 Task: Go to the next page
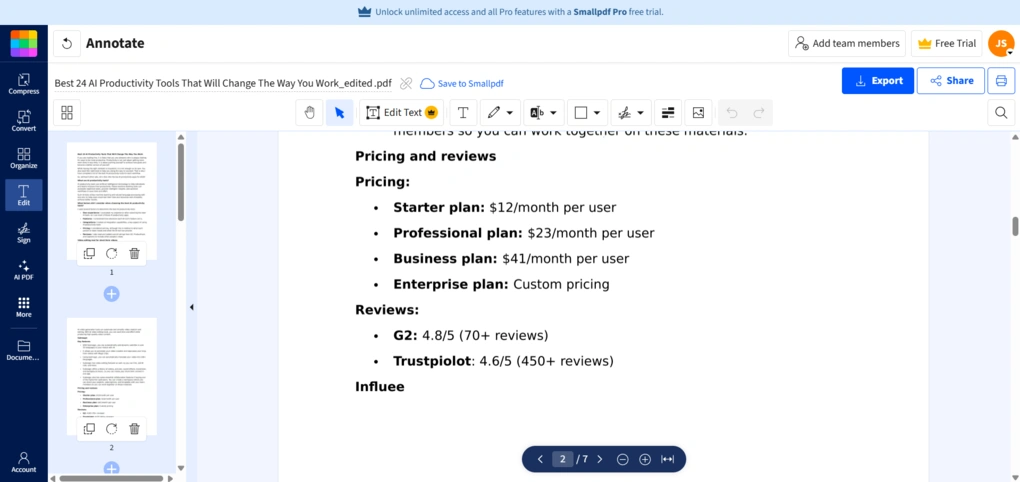(600, 459)
